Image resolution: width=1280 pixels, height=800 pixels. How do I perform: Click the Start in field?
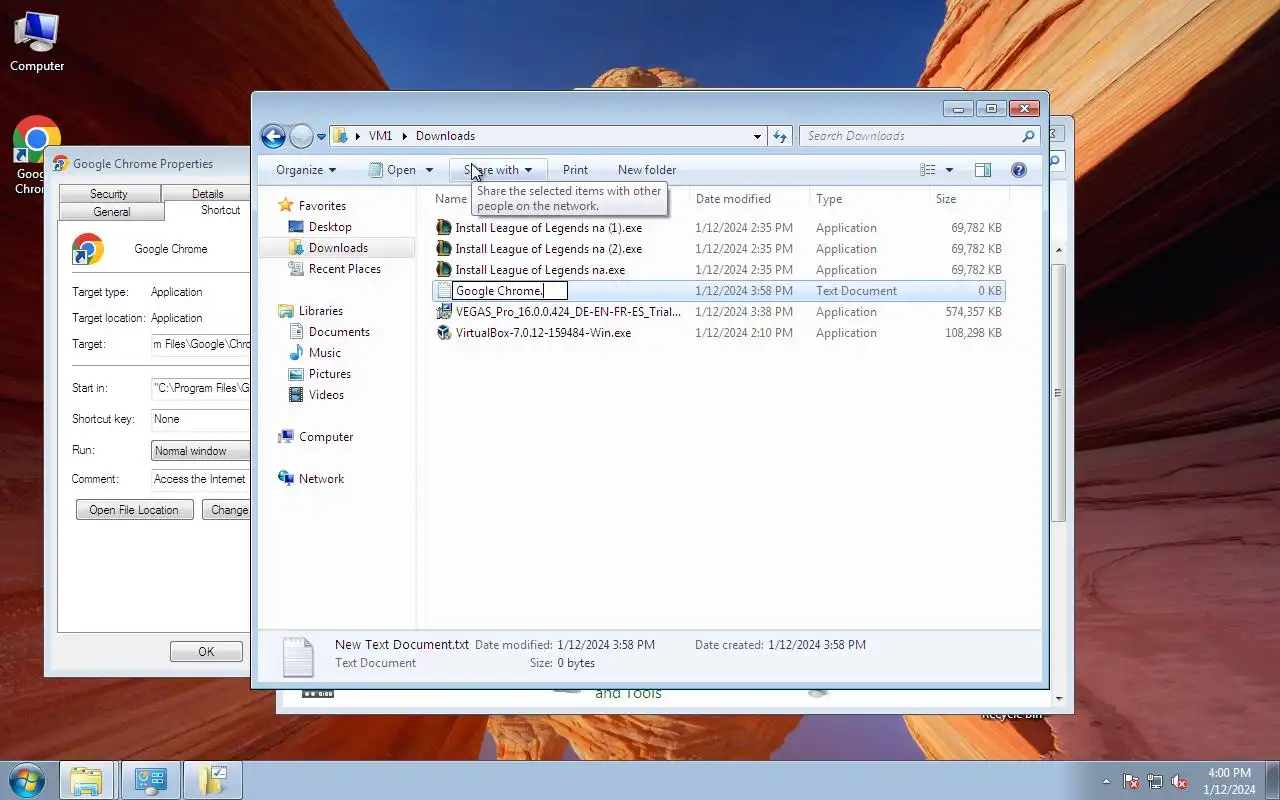200,388
